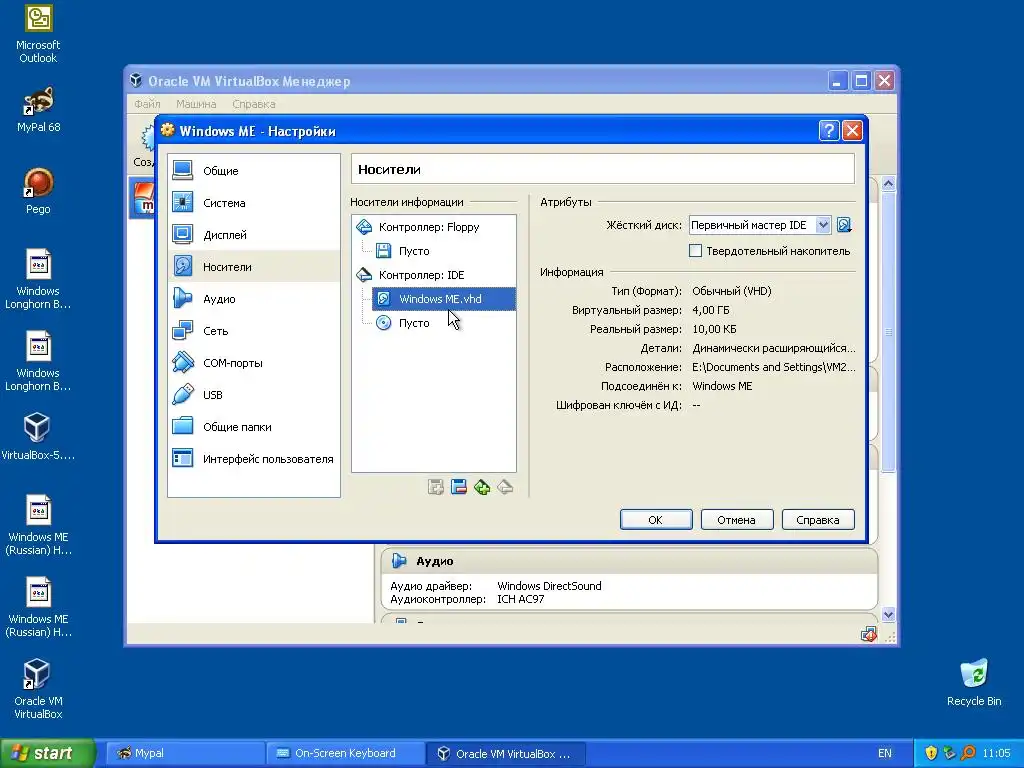Open the USB settings category
This screenshot has width=1024, height=768.
253,394
